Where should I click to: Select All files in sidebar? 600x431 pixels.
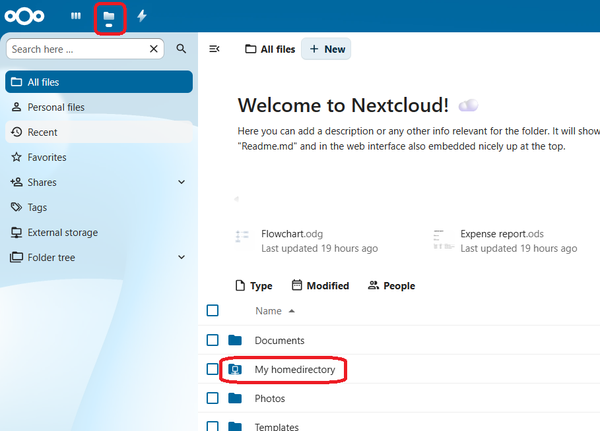[99, 82]
